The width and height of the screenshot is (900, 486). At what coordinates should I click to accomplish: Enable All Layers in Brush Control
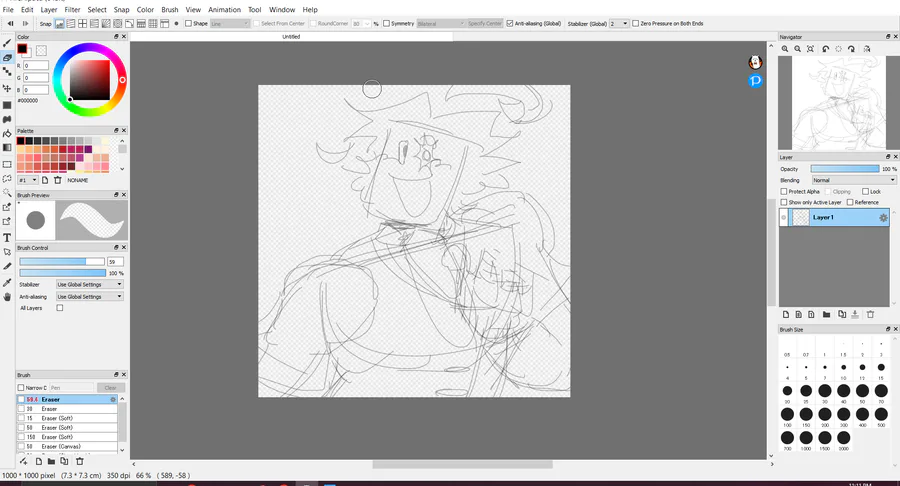[x=60, y=308]
